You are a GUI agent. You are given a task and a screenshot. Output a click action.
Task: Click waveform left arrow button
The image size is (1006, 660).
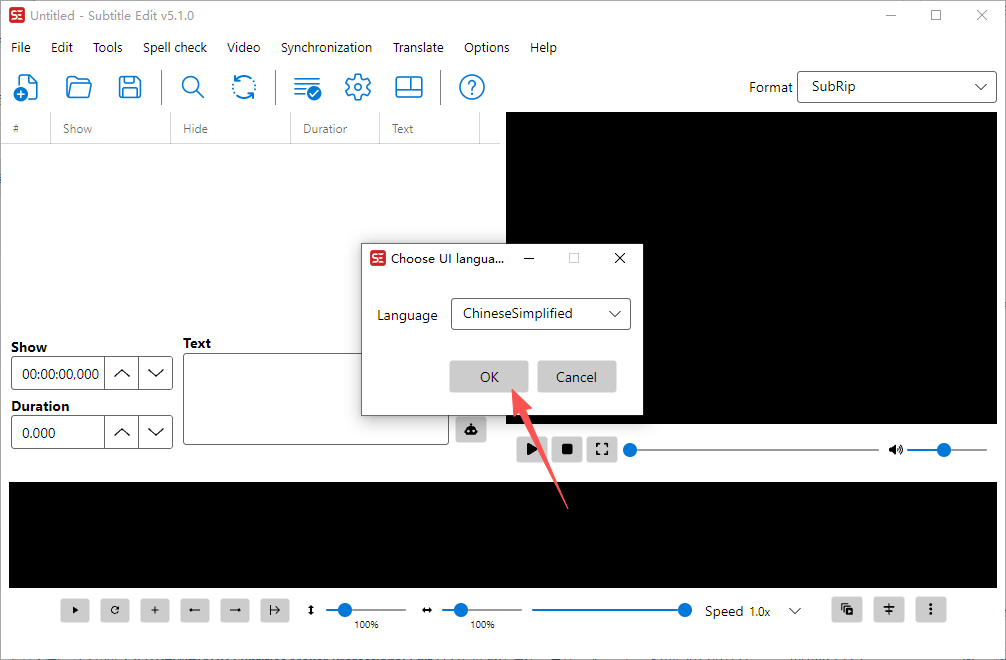pyautogui.click(x=195, y=610)
